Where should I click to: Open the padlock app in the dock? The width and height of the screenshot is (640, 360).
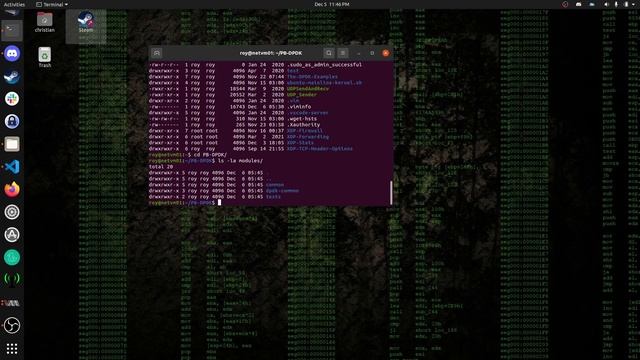tap(12, 121)
